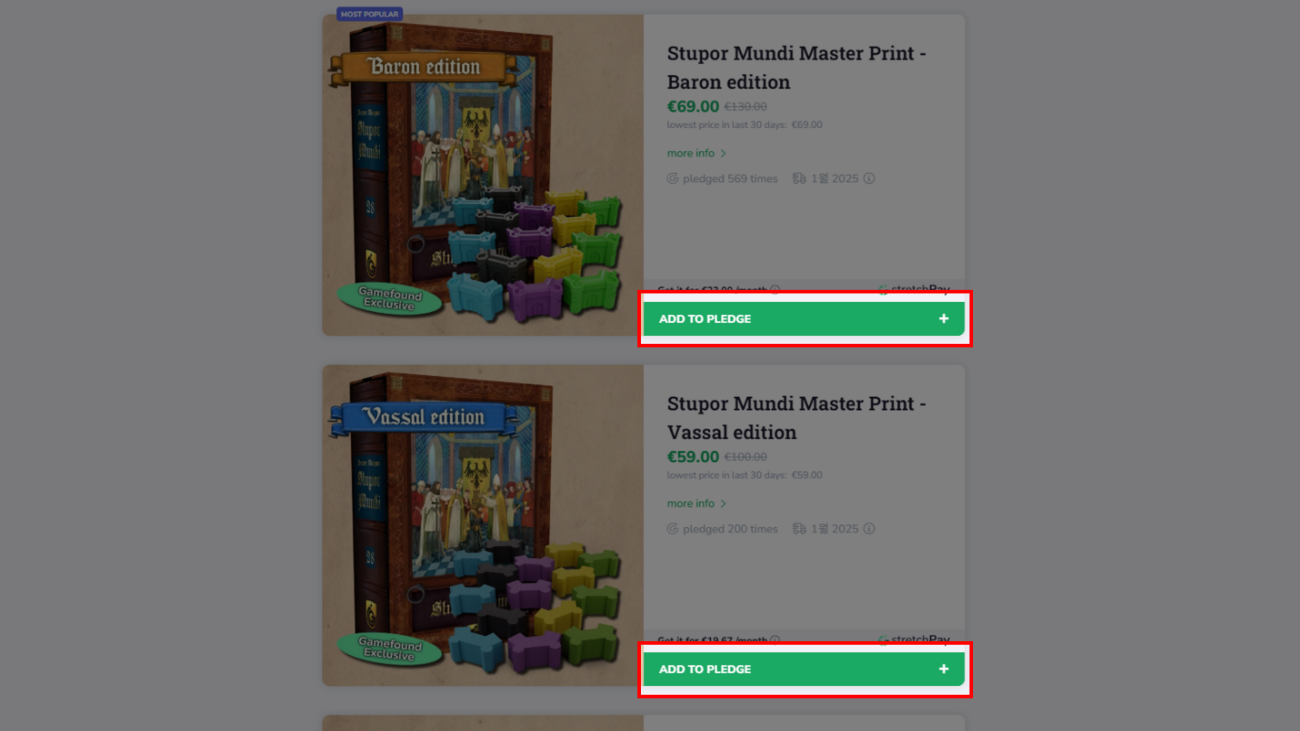This screenshot has width=1300, height=731.
Task: Click the "Stupor Mundi Master Print - Baron edition" title
Action: [797, 68]
